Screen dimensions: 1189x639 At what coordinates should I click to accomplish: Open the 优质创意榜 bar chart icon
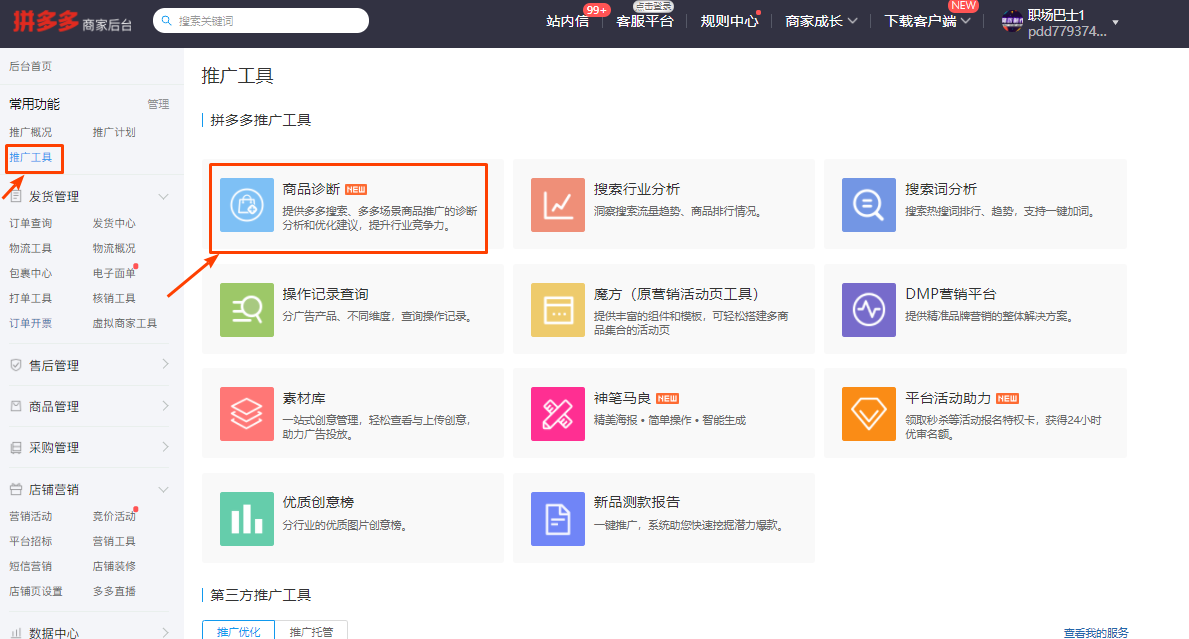(246, 518)
